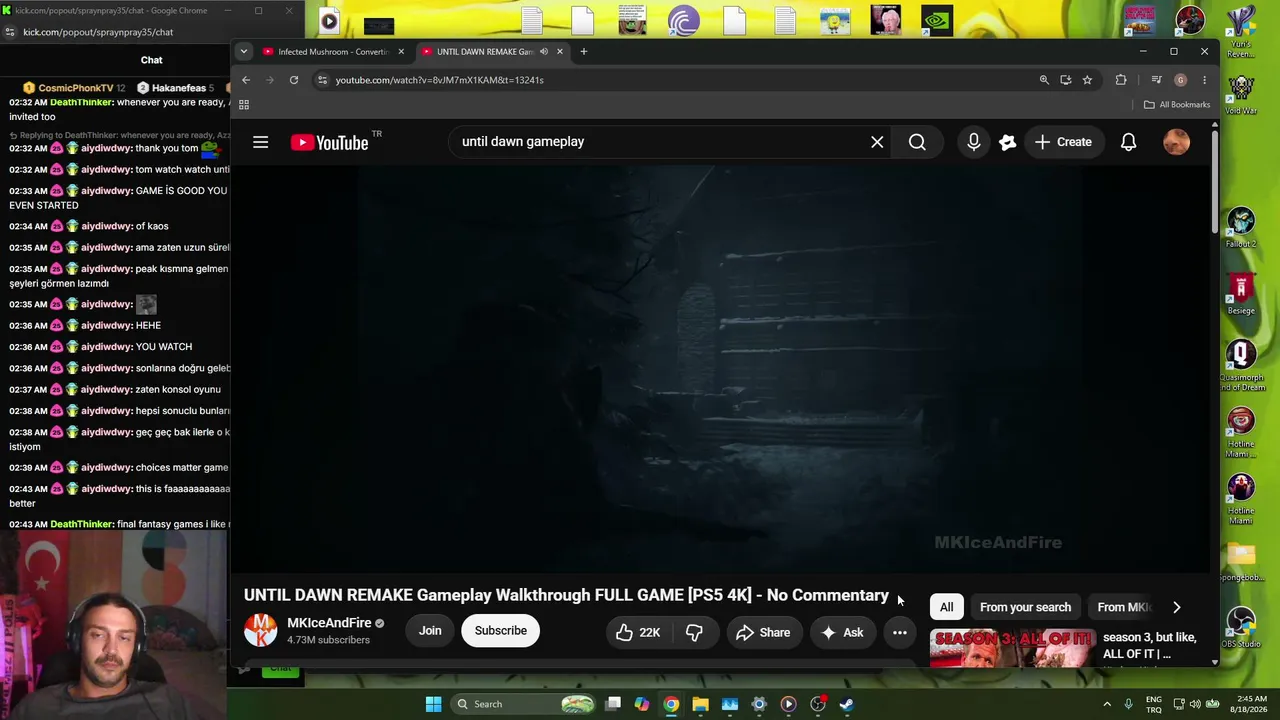The height and width of the screenshot is (720, 1280).
Task: Open the zoom magnifier icon in address bar
Action: (1044, 80)
